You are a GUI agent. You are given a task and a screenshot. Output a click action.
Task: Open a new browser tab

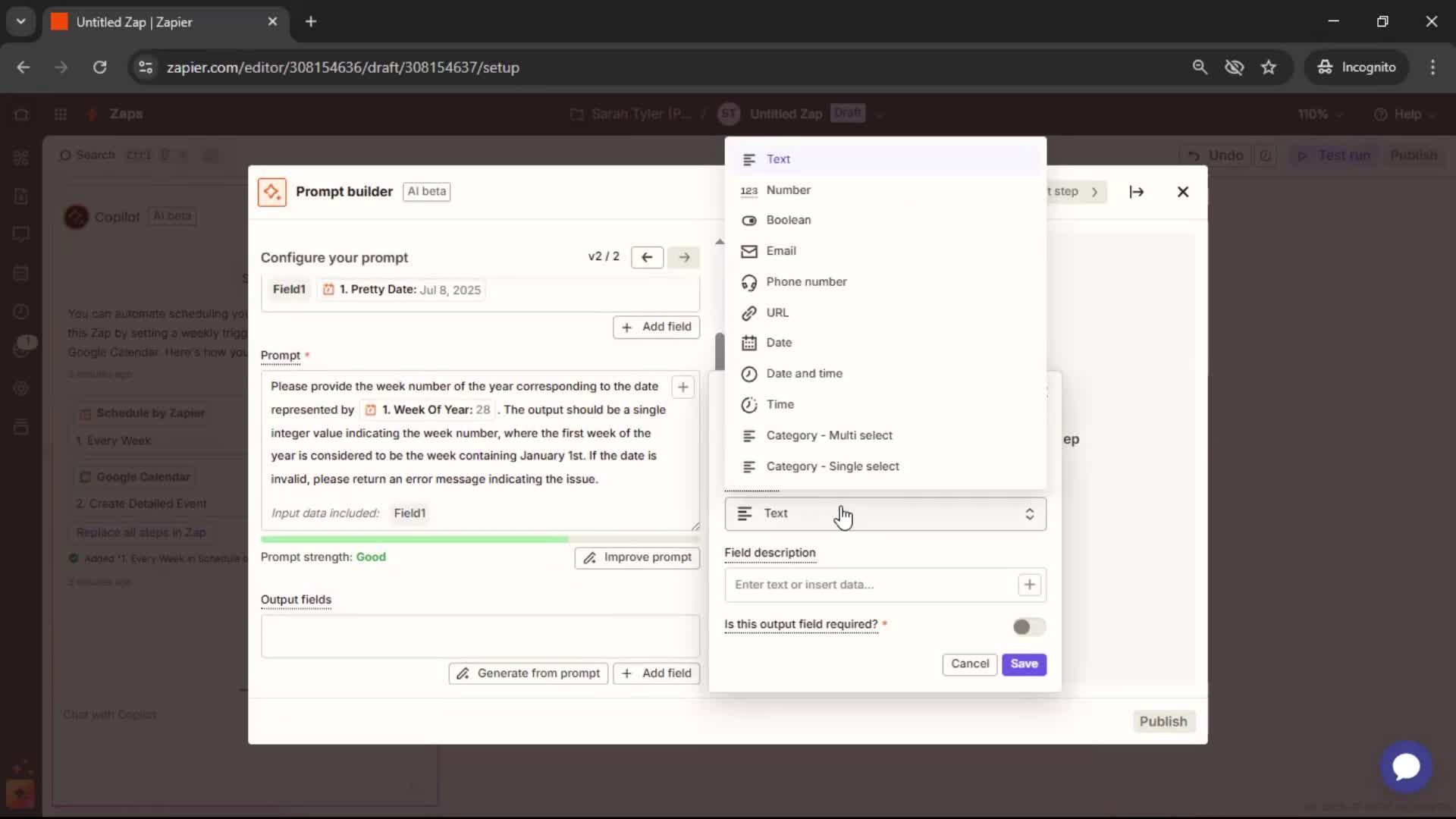point(311,22)
